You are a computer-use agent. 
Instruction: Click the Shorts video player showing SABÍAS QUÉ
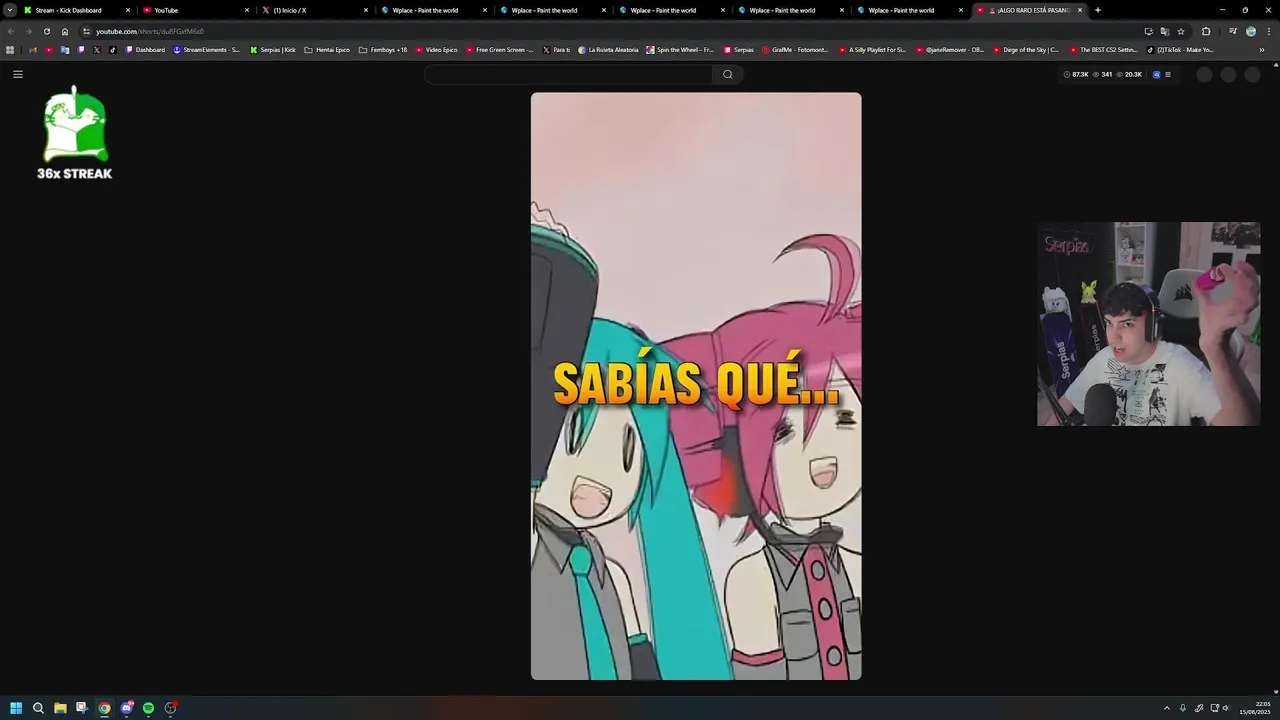[696, 386]
